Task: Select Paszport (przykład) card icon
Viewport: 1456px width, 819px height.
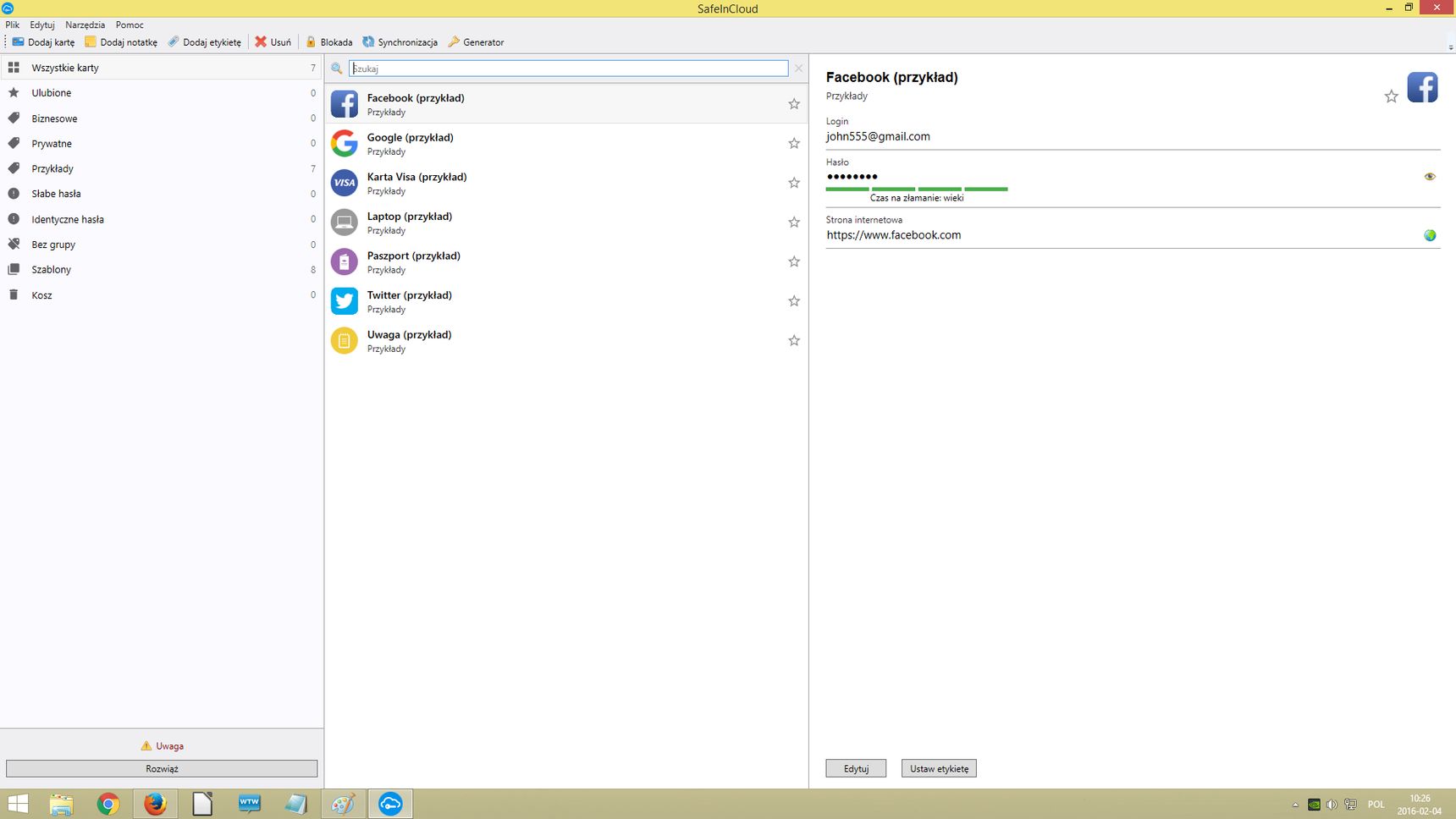Action: pyautogui.click(x=345, y=261)
